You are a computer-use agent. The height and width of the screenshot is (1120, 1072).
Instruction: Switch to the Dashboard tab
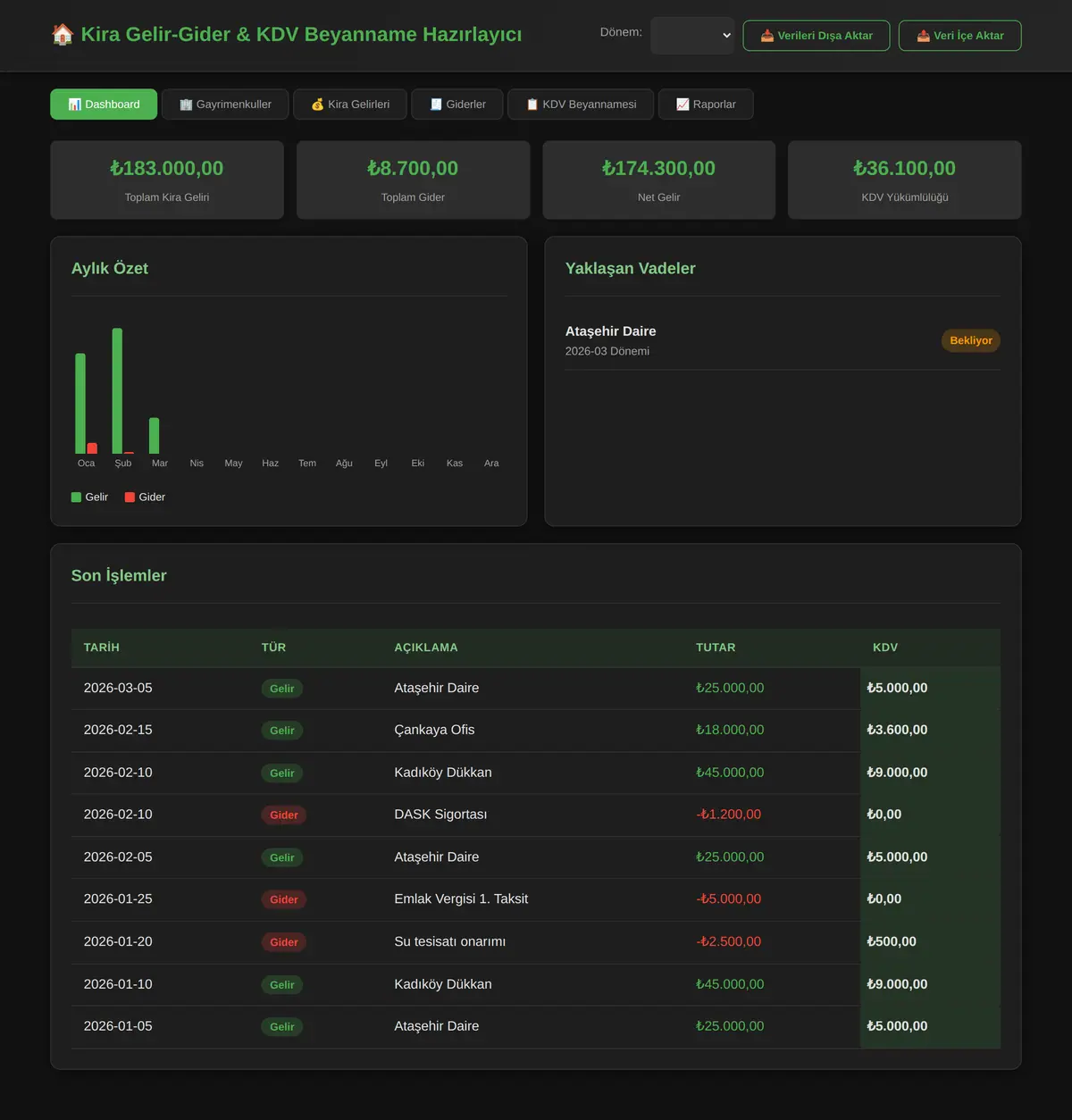(x=104, y=104)
